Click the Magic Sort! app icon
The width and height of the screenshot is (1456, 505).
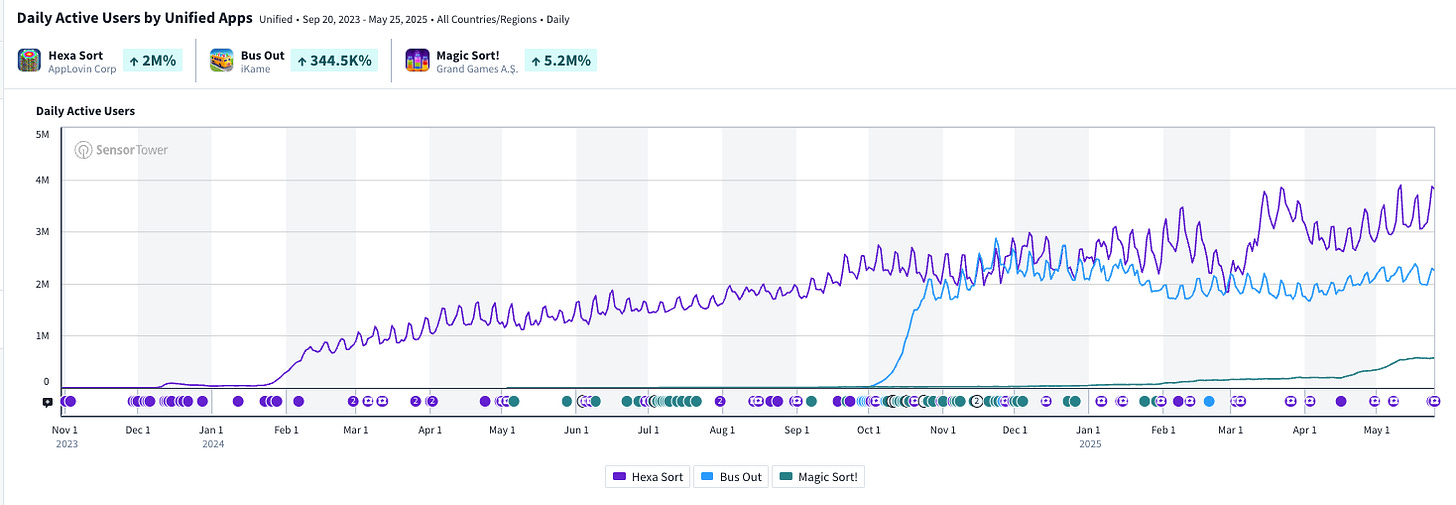417,60
